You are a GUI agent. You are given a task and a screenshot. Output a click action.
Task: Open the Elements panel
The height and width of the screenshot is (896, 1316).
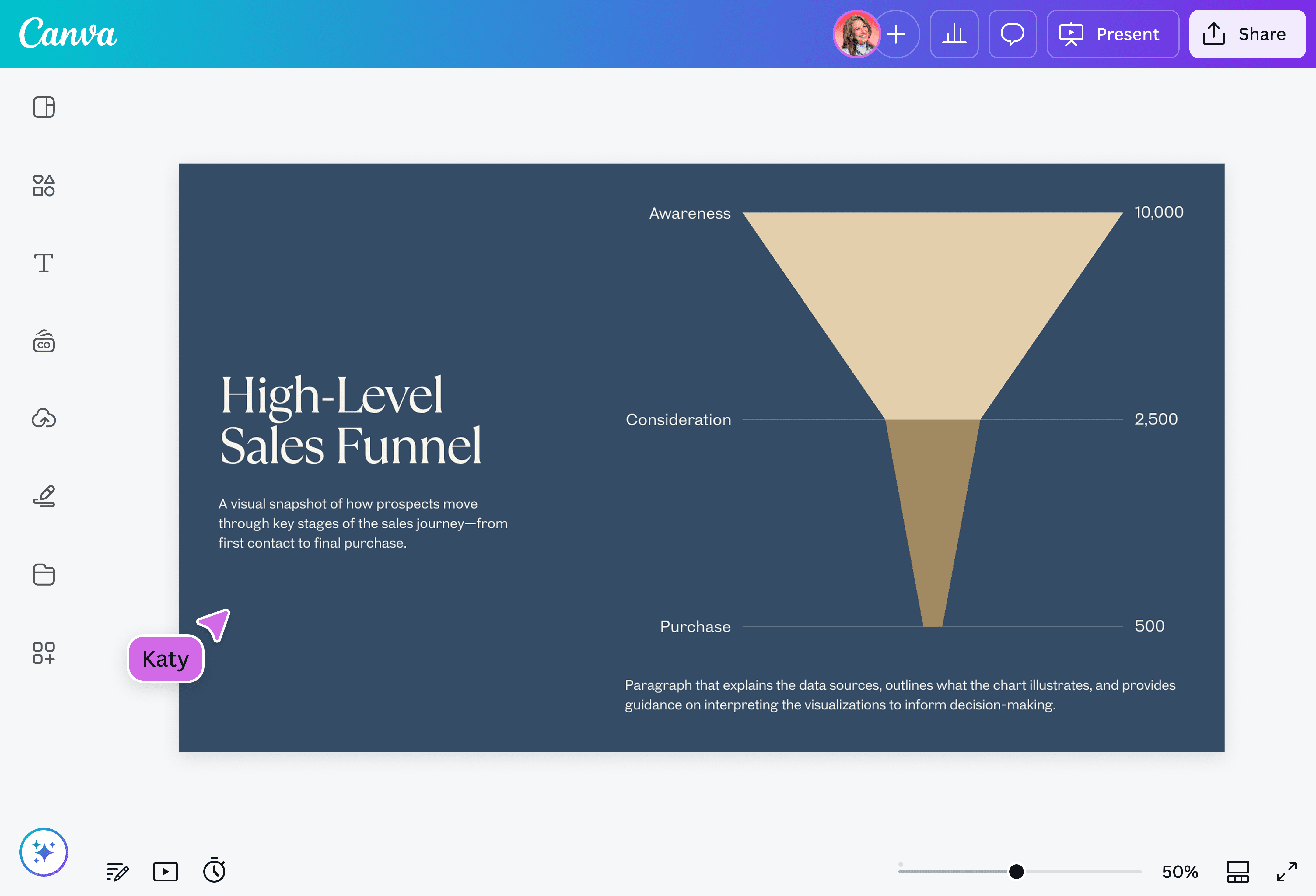point(44,185)
